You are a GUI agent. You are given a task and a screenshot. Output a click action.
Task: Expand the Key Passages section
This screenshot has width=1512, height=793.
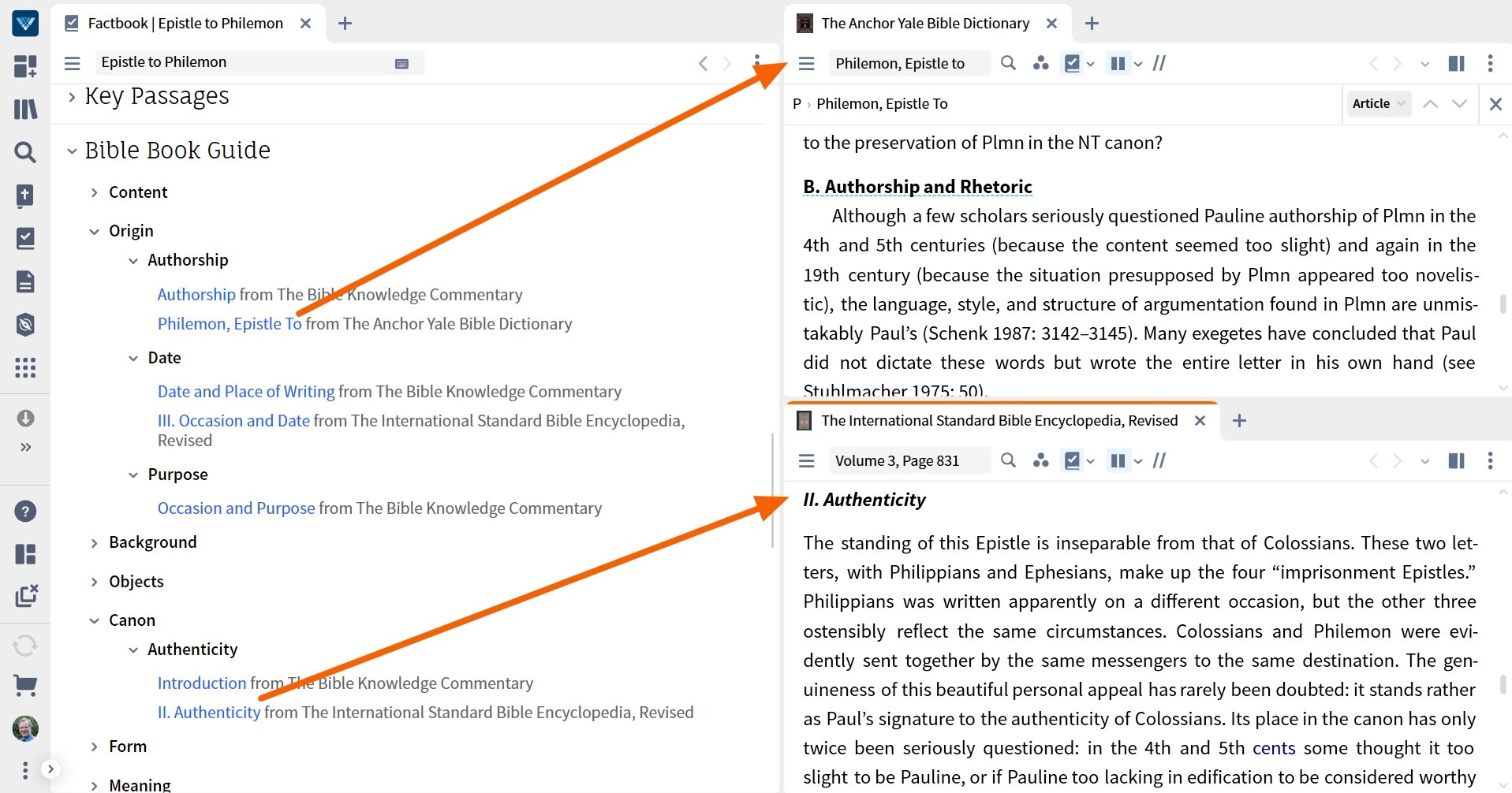72,97
